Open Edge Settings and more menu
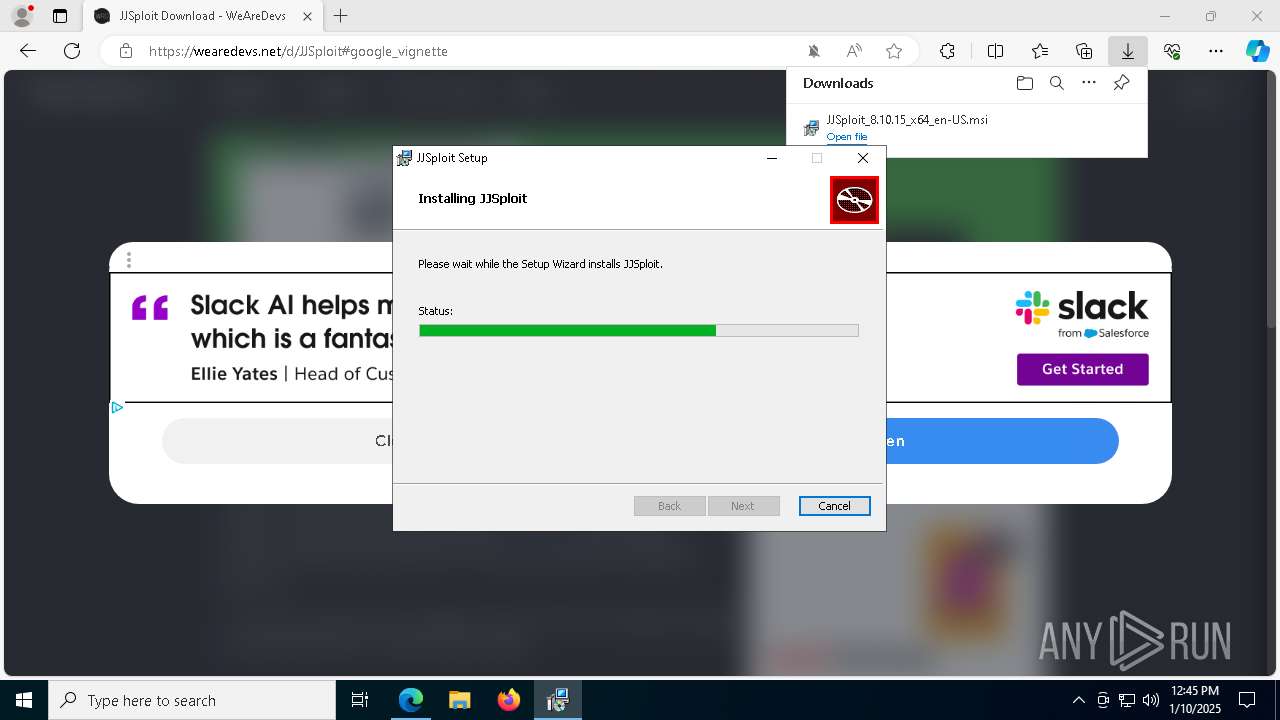Screen dimensions: 1280x720 1216,51
